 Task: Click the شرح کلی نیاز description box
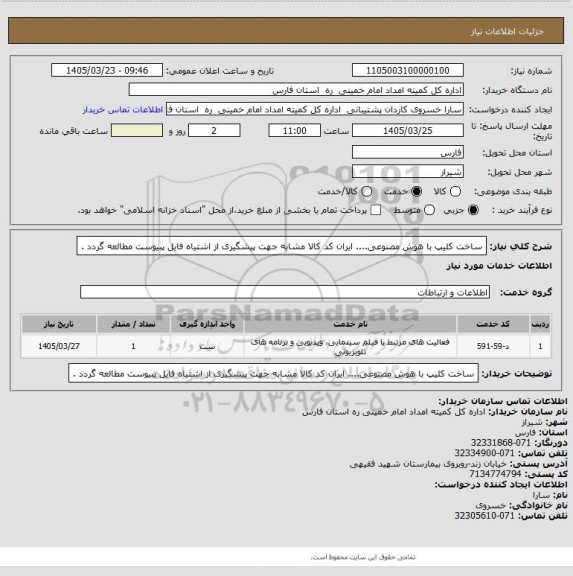click(x=282, y=246)
